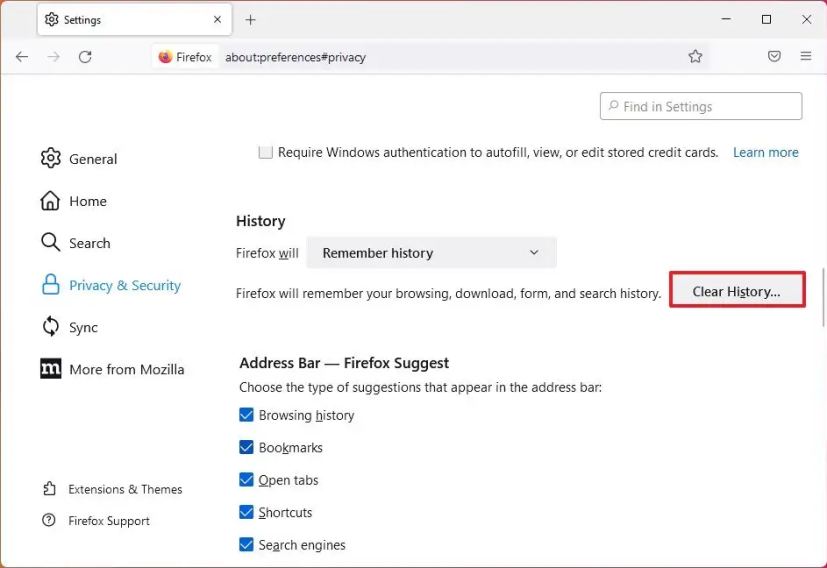
Task: Open the Learn more link
Action: (x=765, y=152)
